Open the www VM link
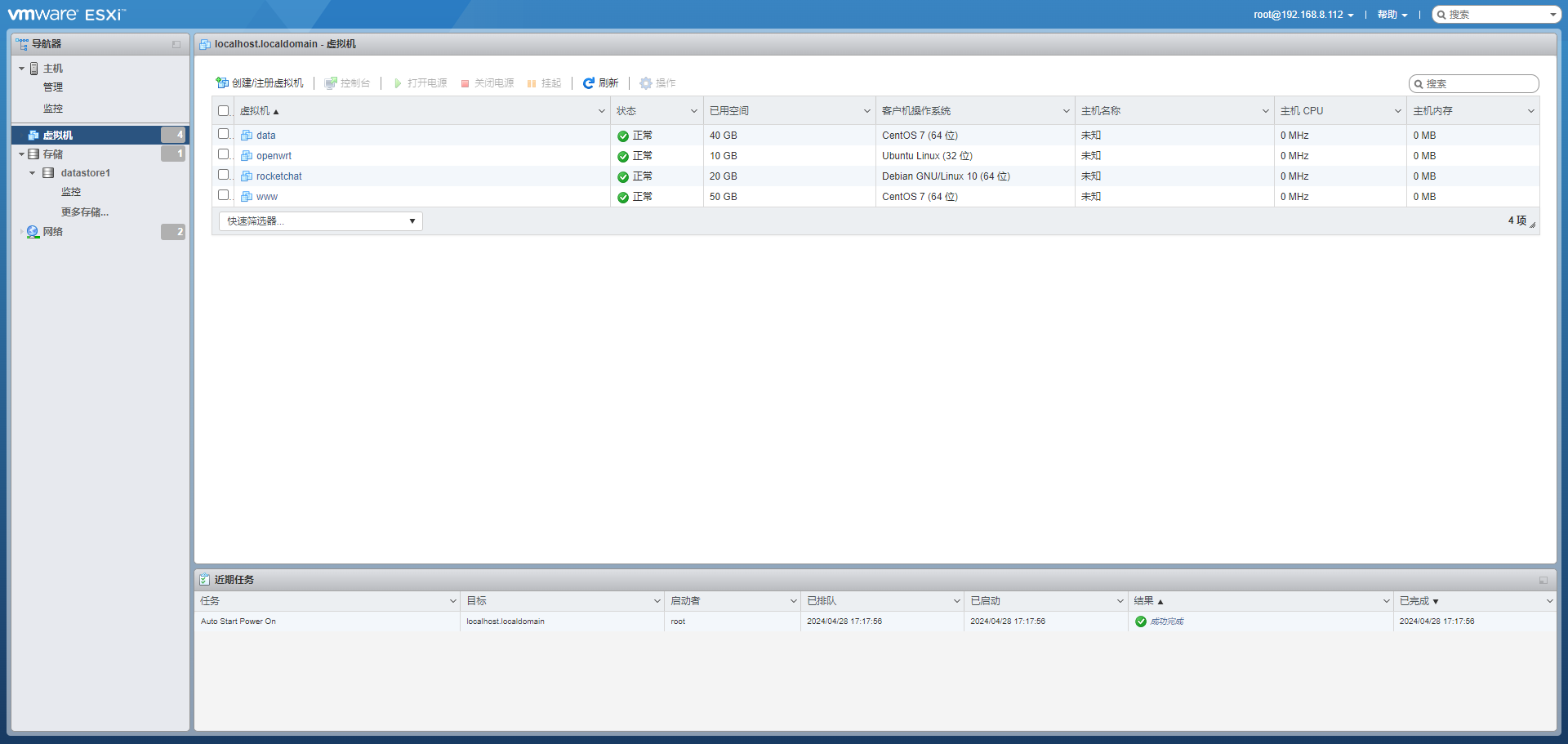The width and height of the screenshot is (1568, 744). pos(267,197)
